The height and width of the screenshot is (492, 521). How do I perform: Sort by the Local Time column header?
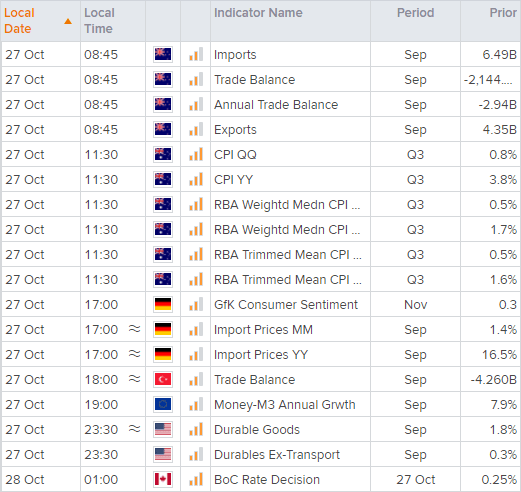pyautogui.click(x=99, y=21)
